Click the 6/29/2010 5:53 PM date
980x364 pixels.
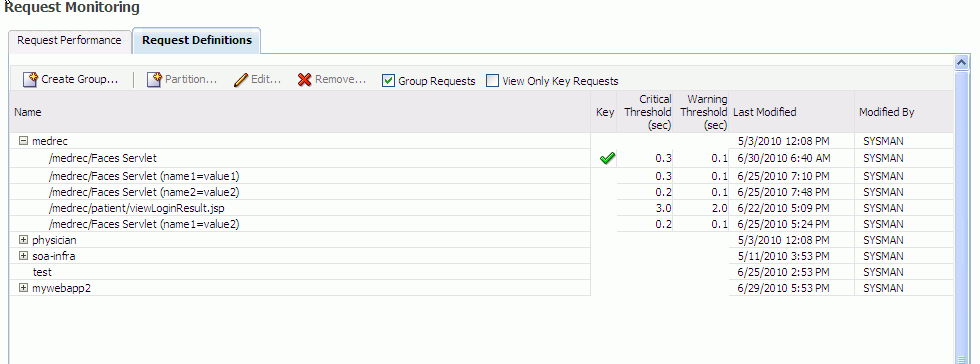[784, 288]
